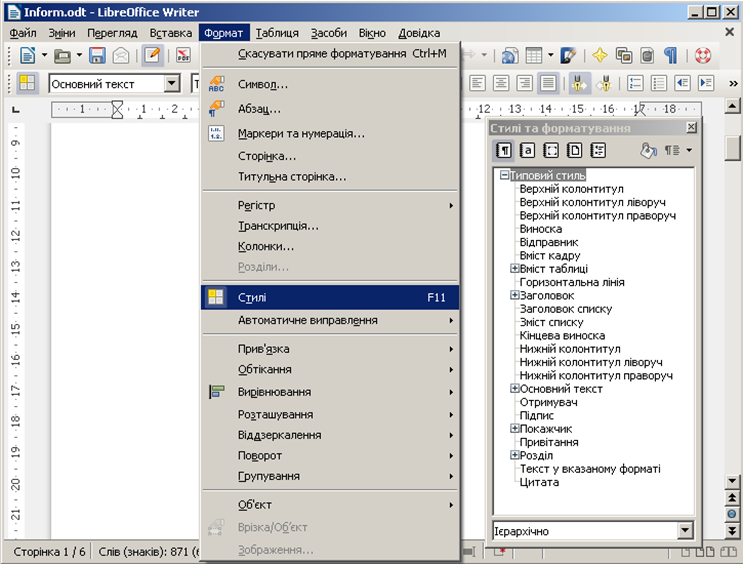Click the Next page double-arrow button
The width and height of the screenshot is (743, 564).
732,530
